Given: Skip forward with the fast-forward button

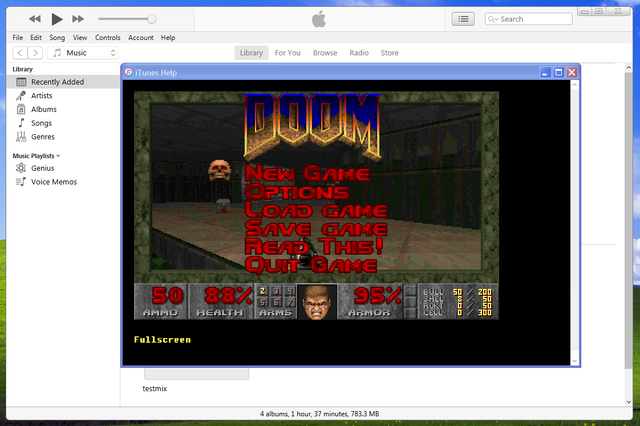Looking at the screenshot, I should pos(78,19).
